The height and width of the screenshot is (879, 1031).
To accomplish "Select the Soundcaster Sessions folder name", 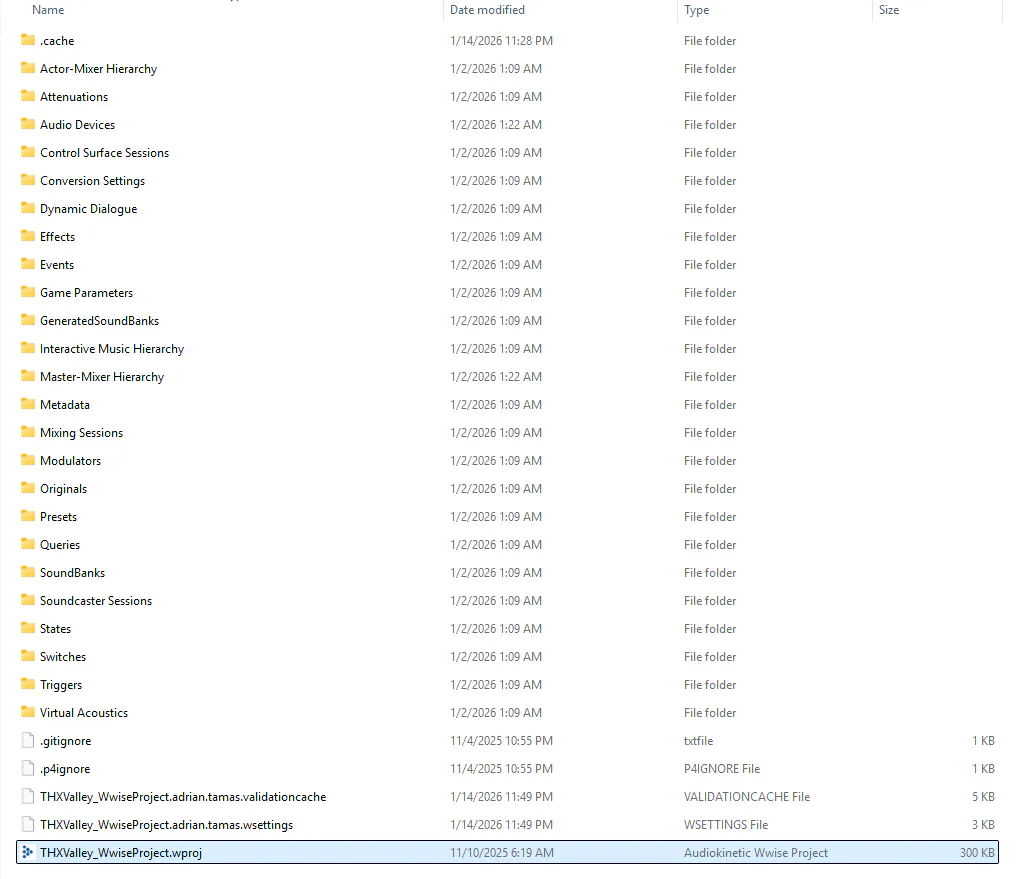I will pyautogui.click(x=96, y=600).
